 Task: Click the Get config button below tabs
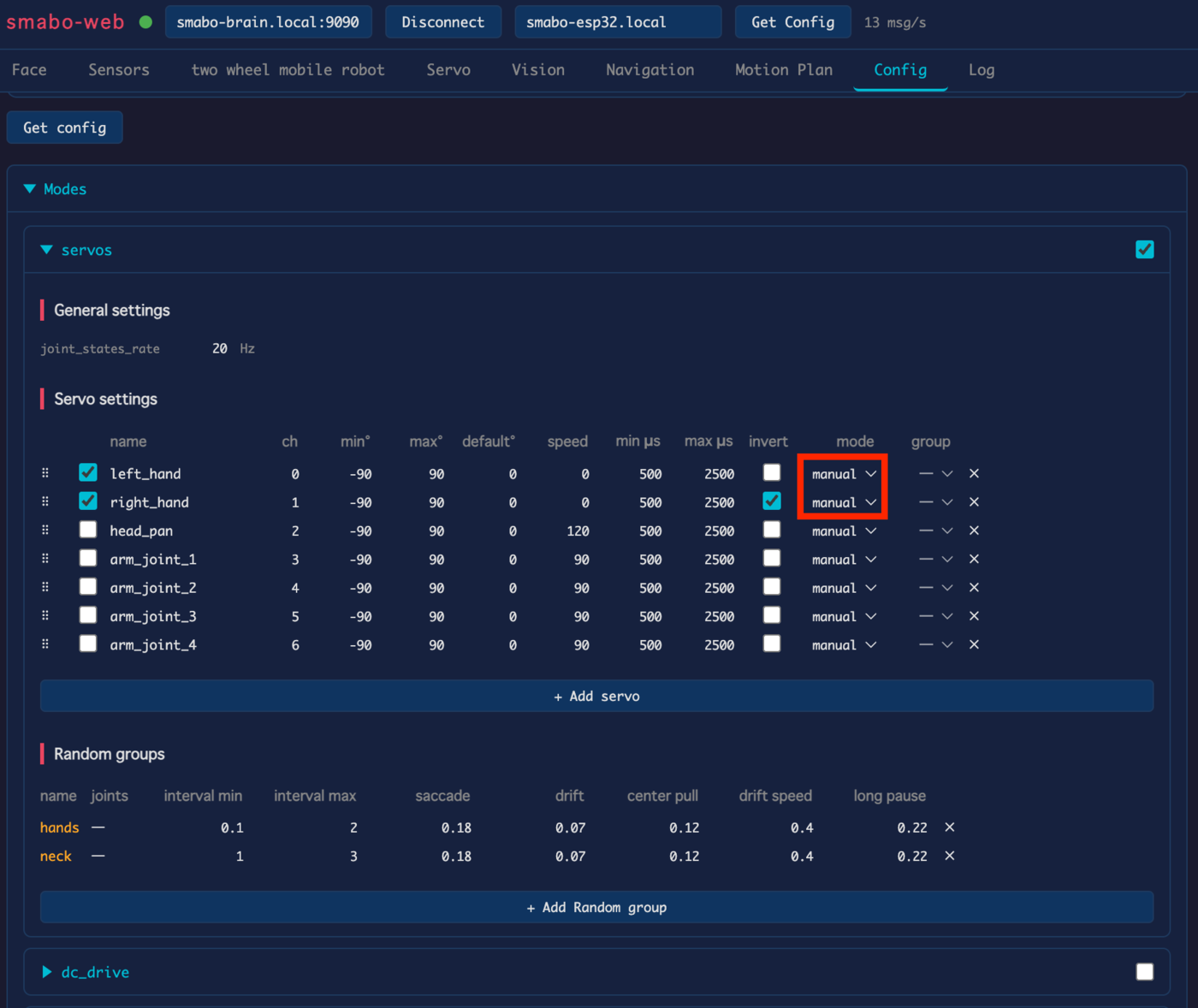(x=65, y=127)
